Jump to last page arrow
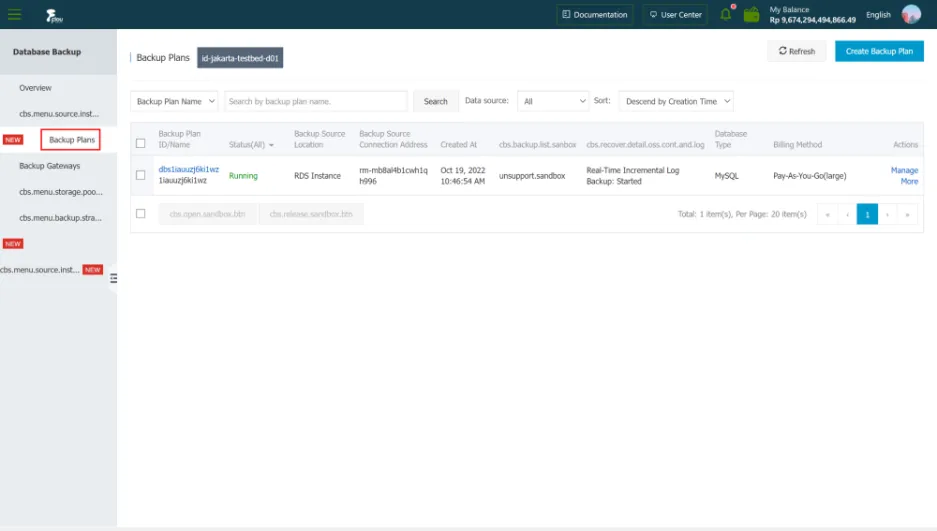 click(908, 214)
